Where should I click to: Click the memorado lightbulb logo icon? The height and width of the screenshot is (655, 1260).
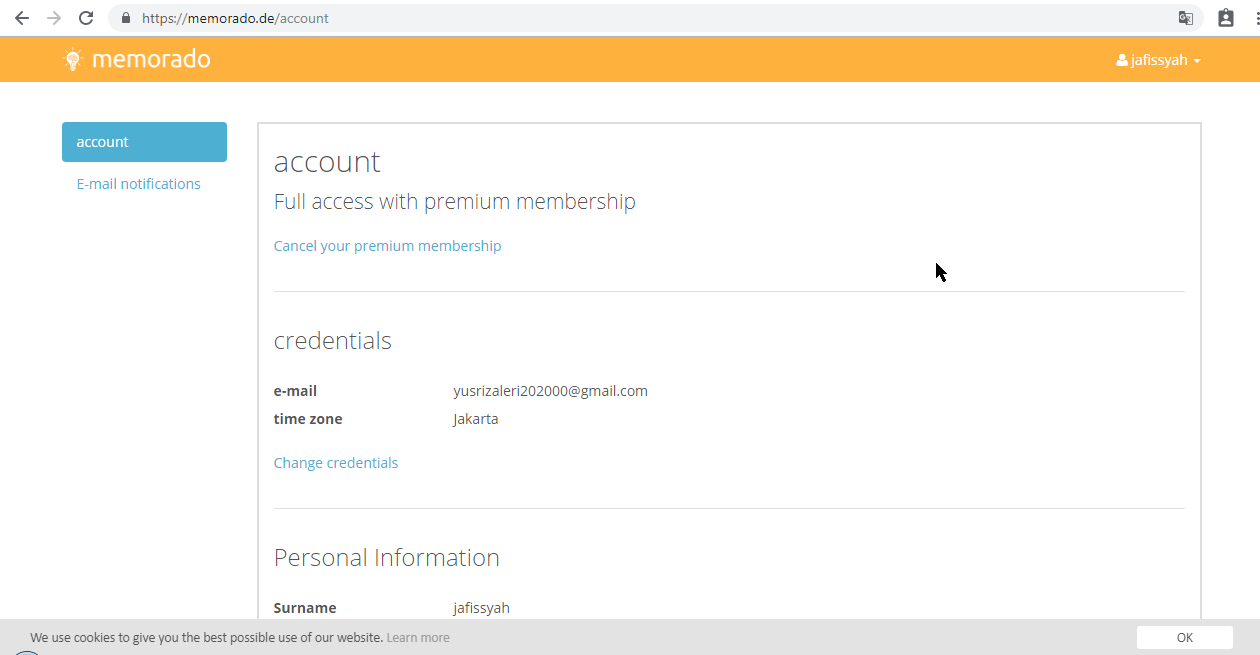click(x=72, y=60)
